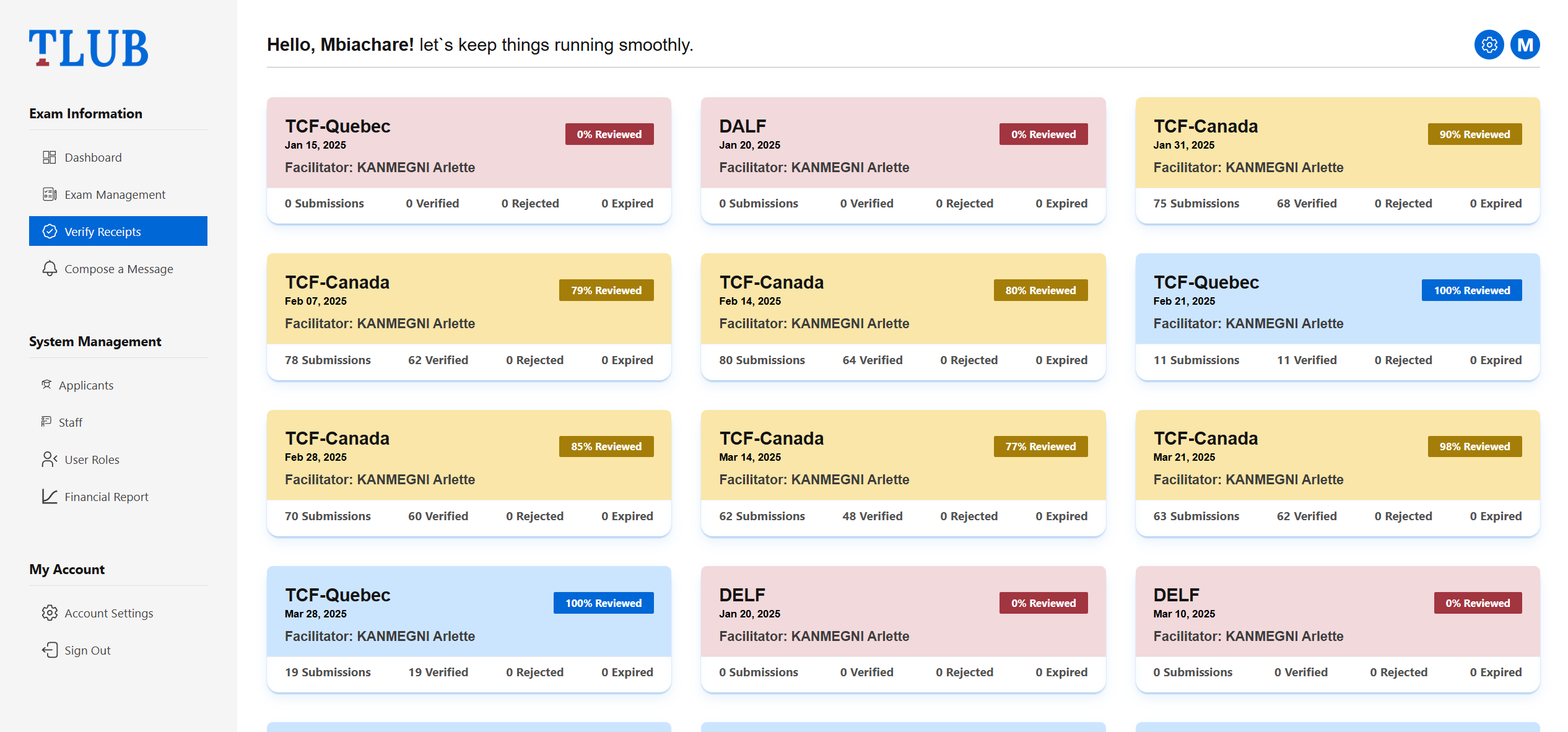This screenshot has width=1568, height=732.
Task: Click the Applicants graduate icon
Action: tap(46, 385)
